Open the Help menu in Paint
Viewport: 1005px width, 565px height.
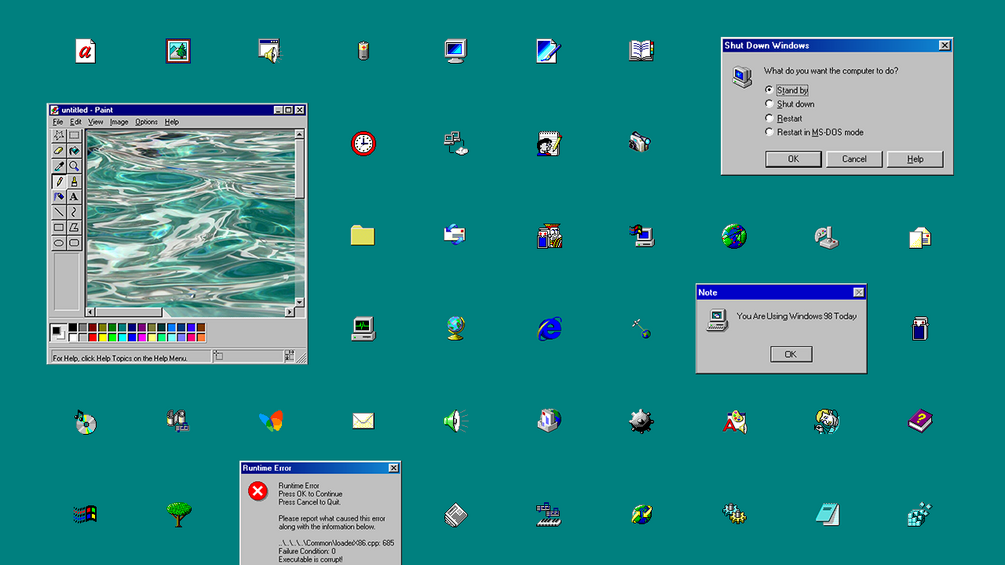tap(172, 122)
